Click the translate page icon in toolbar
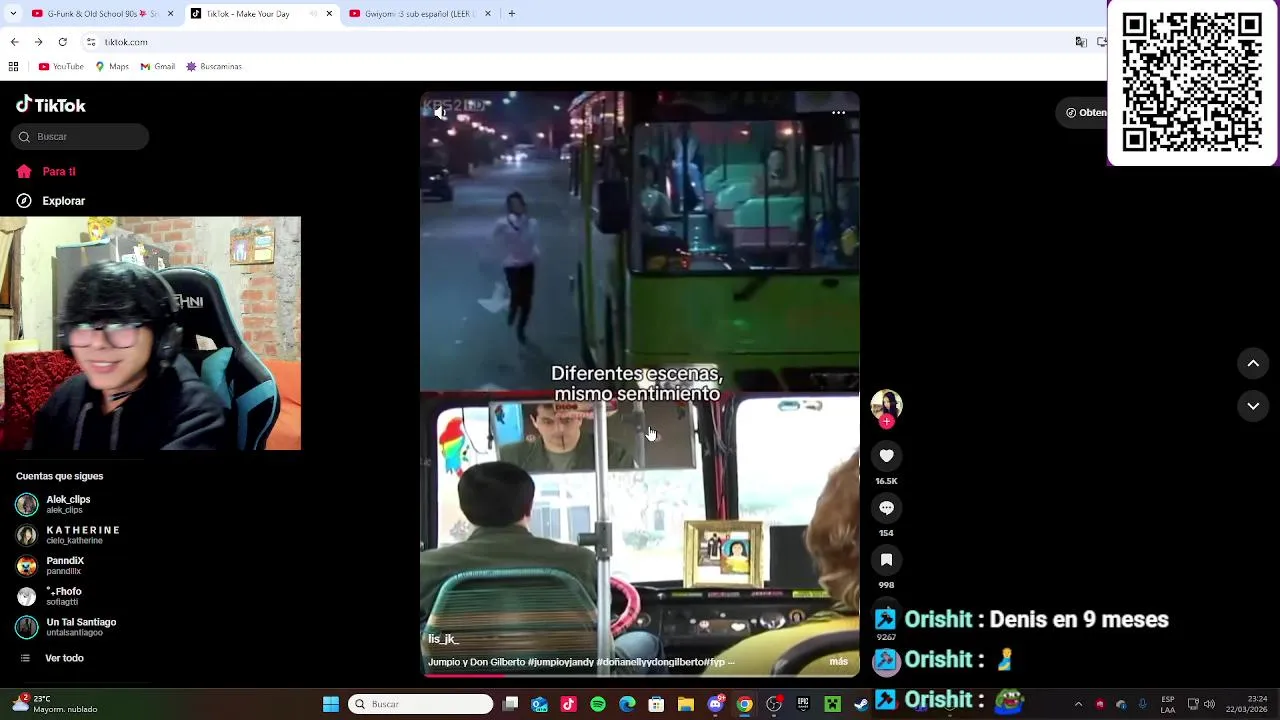Viewport: 1280px width, 720px height. (x=1081, y=42)
